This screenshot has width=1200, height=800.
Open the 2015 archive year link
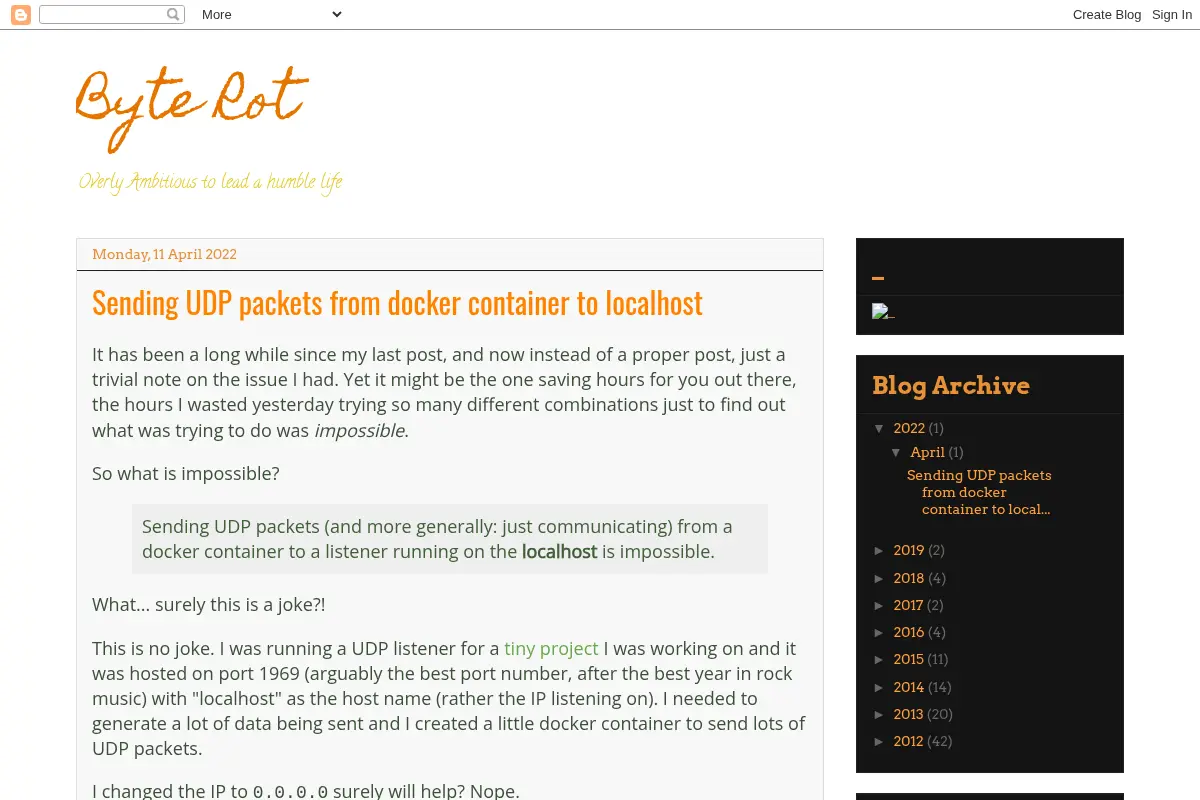click(909, 659)
